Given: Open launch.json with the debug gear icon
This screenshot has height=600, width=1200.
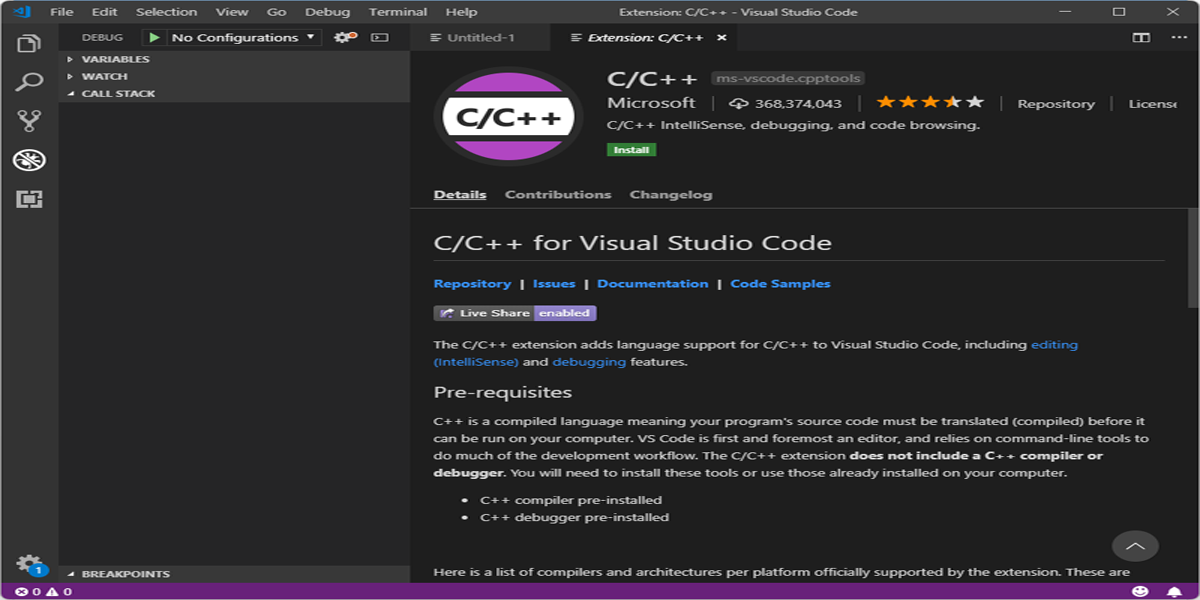Looking at the screenshot, I should [x=345, y=37].
